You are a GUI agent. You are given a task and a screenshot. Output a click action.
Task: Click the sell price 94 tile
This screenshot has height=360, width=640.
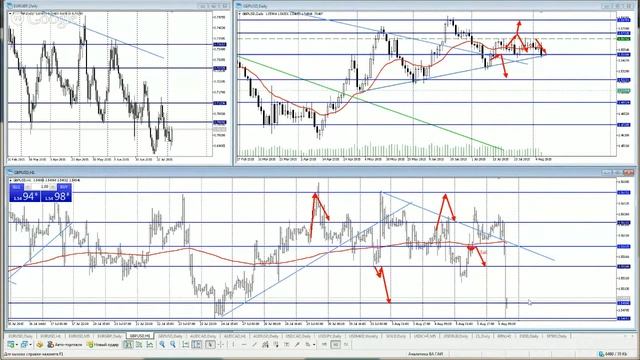click(x=25, y=196)
